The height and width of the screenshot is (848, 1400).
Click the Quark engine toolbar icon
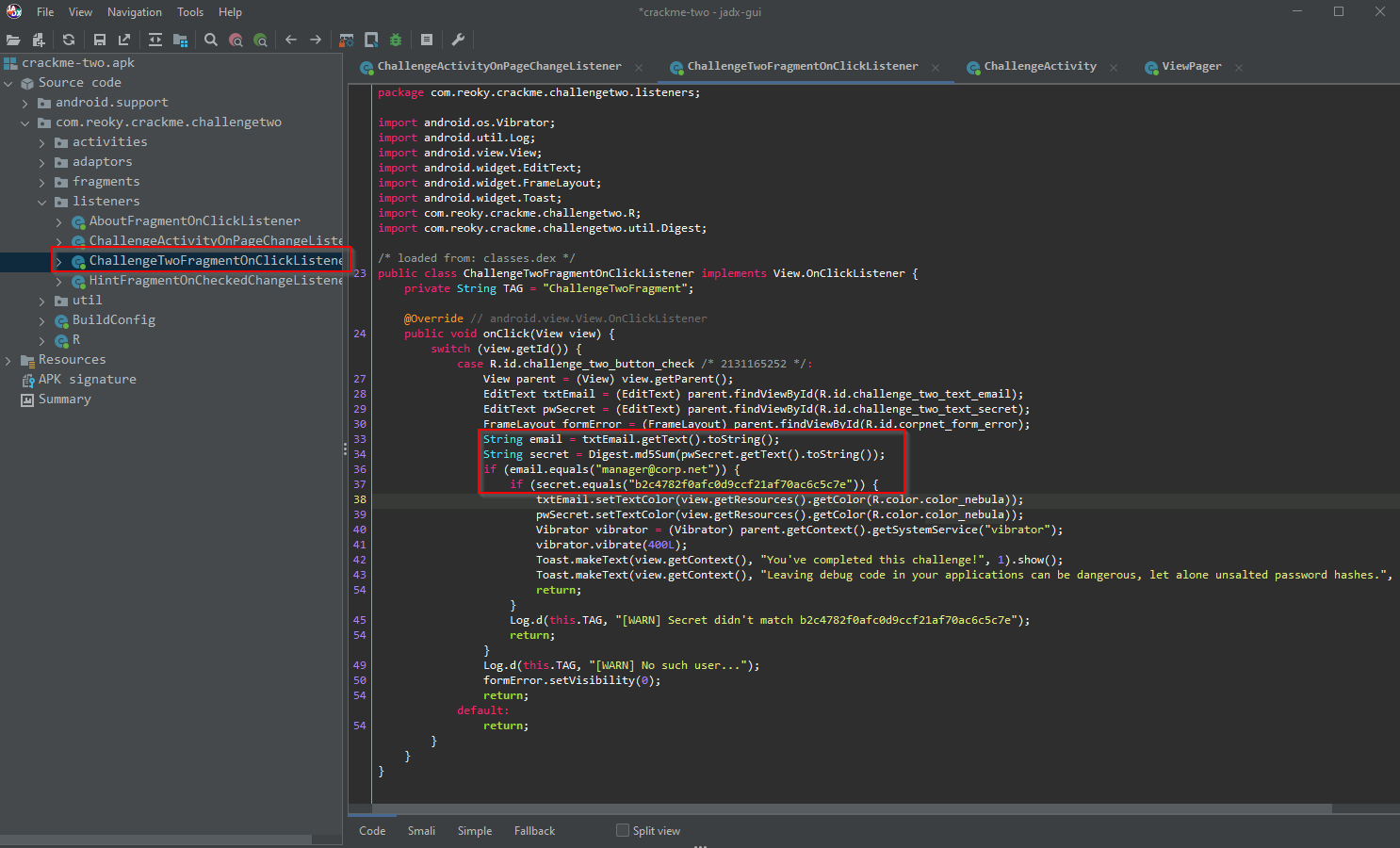tap(371, 40)
